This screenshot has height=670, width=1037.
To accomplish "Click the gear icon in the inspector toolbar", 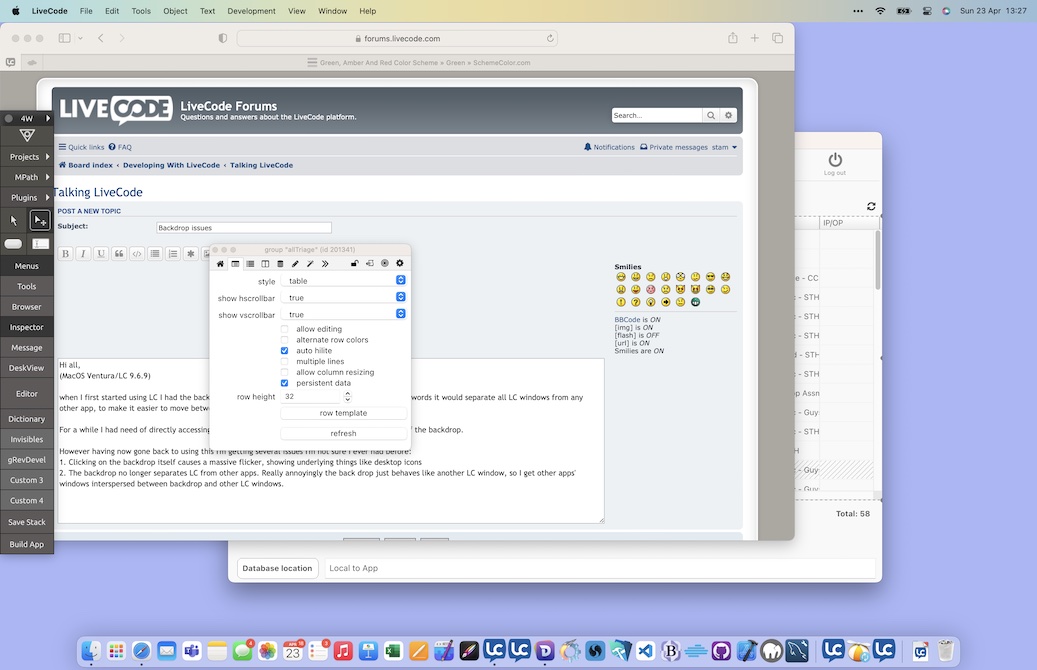I will point(400,263).
